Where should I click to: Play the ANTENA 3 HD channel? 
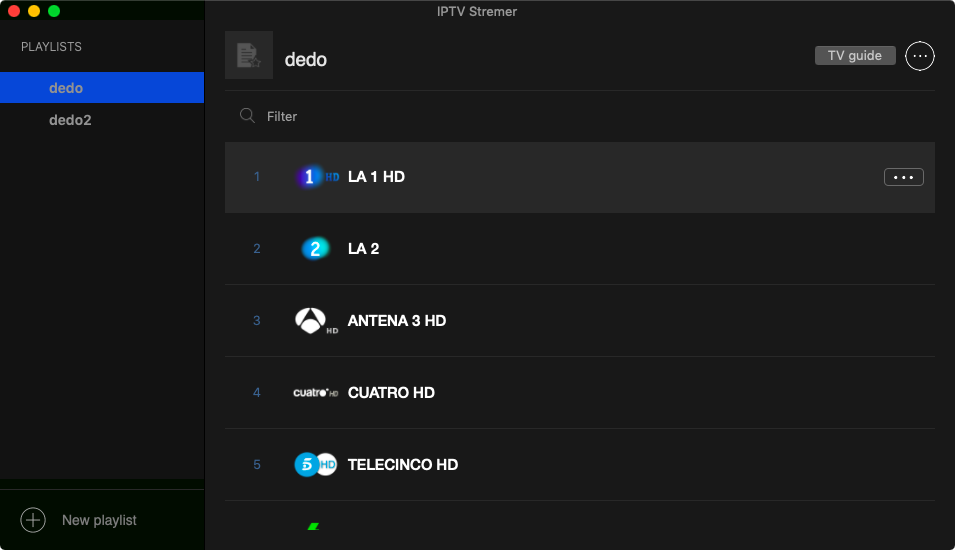396,321
